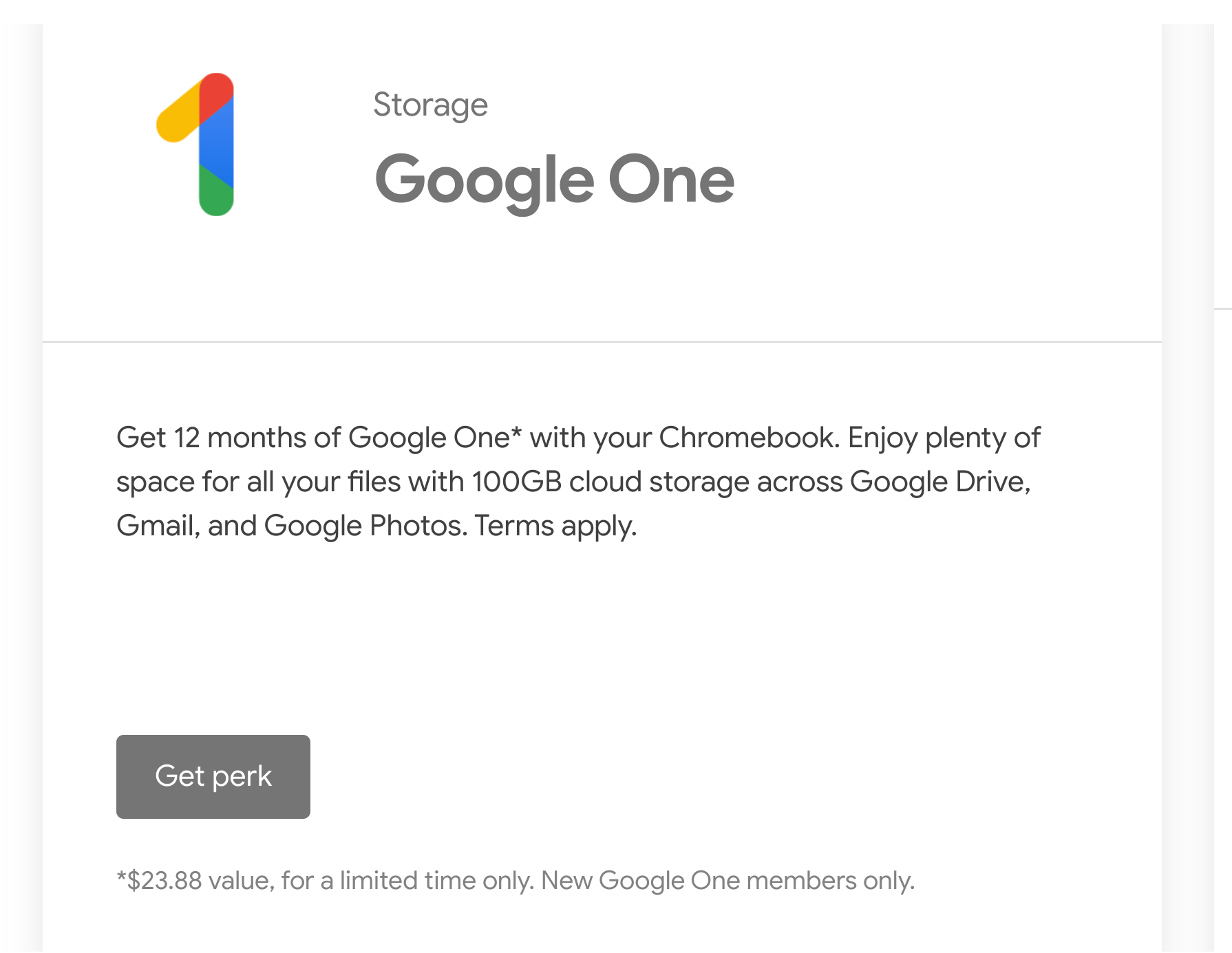Click the horizontal divider below the header

602,341
